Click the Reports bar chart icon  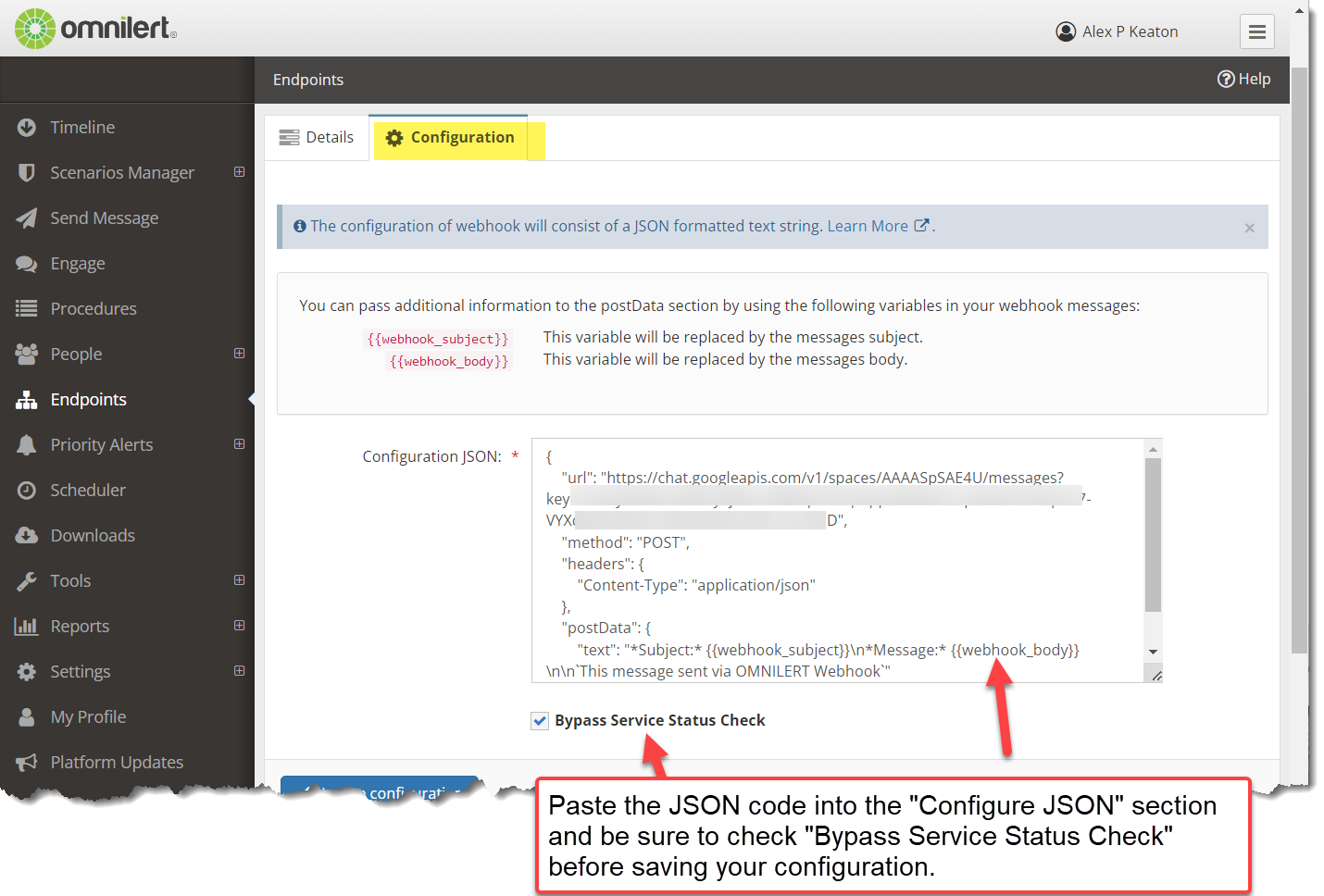click(x=27, y=626)
